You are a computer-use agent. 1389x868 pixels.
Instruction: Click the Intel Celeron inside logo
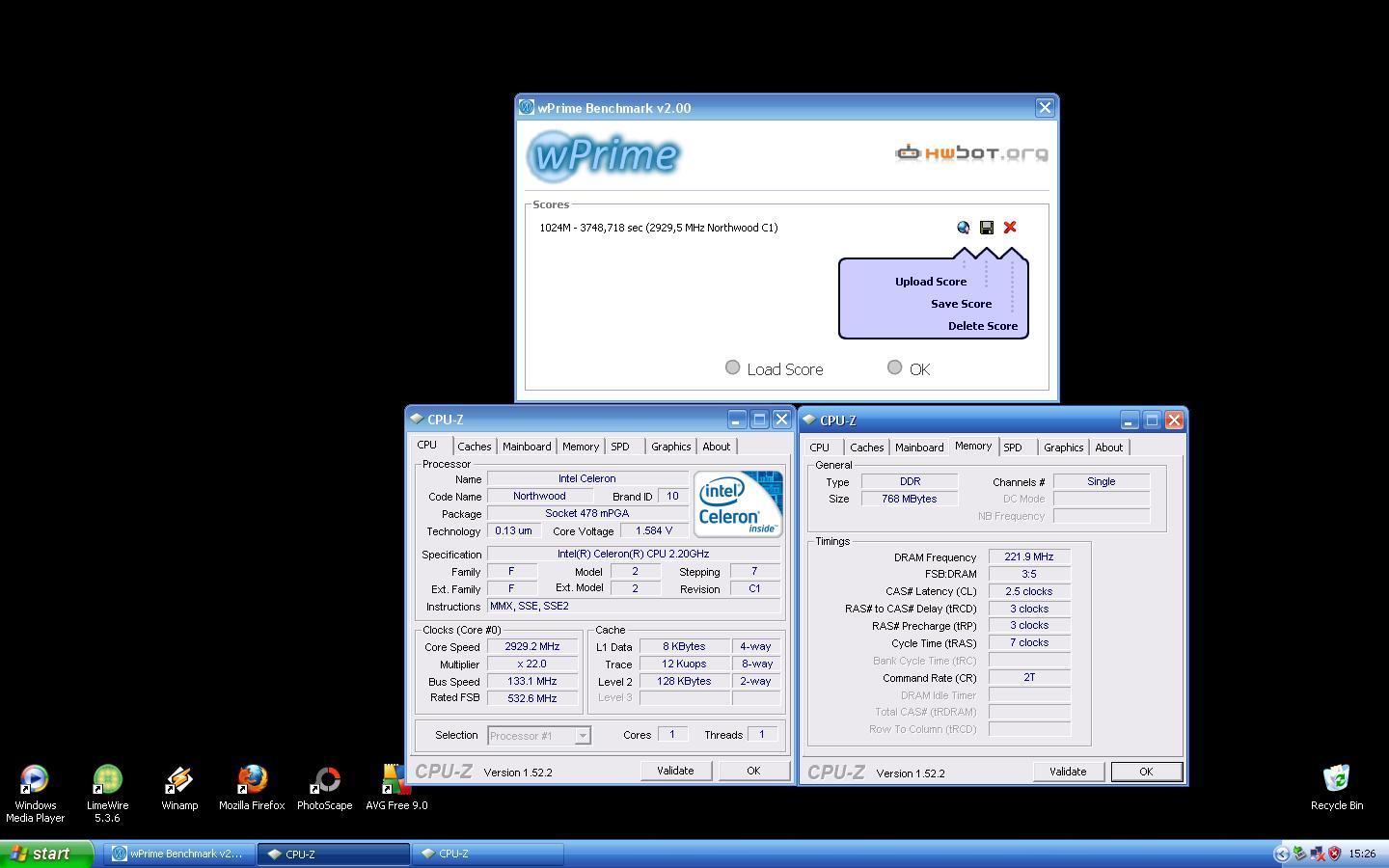[738, 503]
